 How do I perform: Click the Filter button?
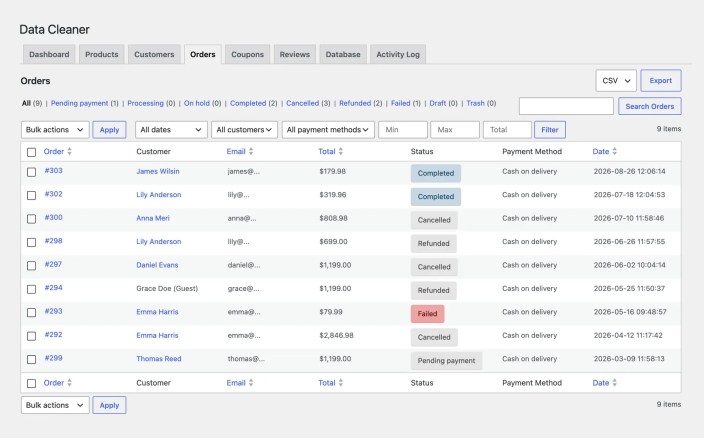click(x=550, y=130)
